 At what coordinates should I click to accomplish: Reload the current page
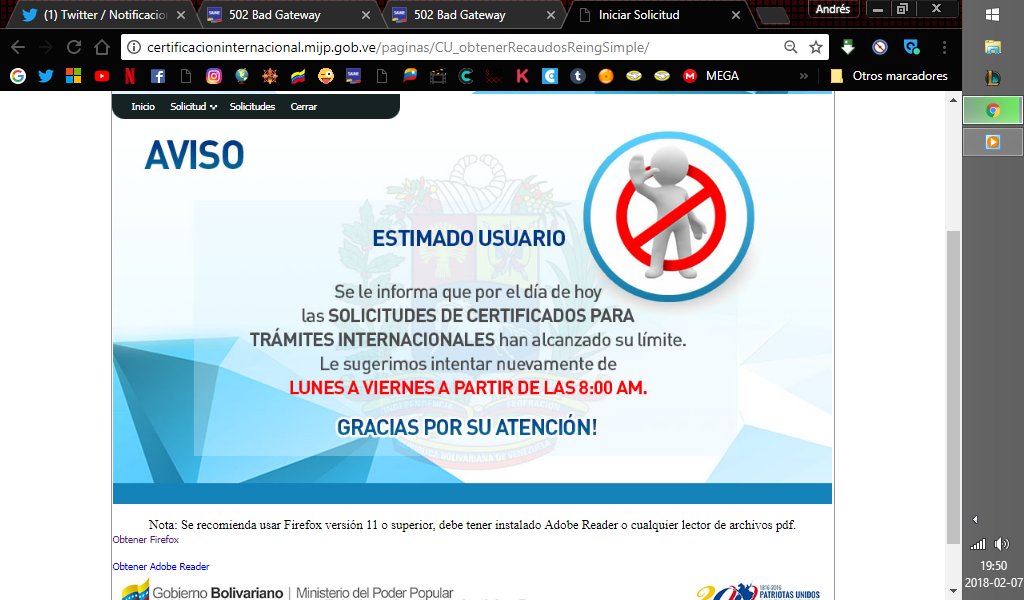pyautogui.click(x=74, y=47)
